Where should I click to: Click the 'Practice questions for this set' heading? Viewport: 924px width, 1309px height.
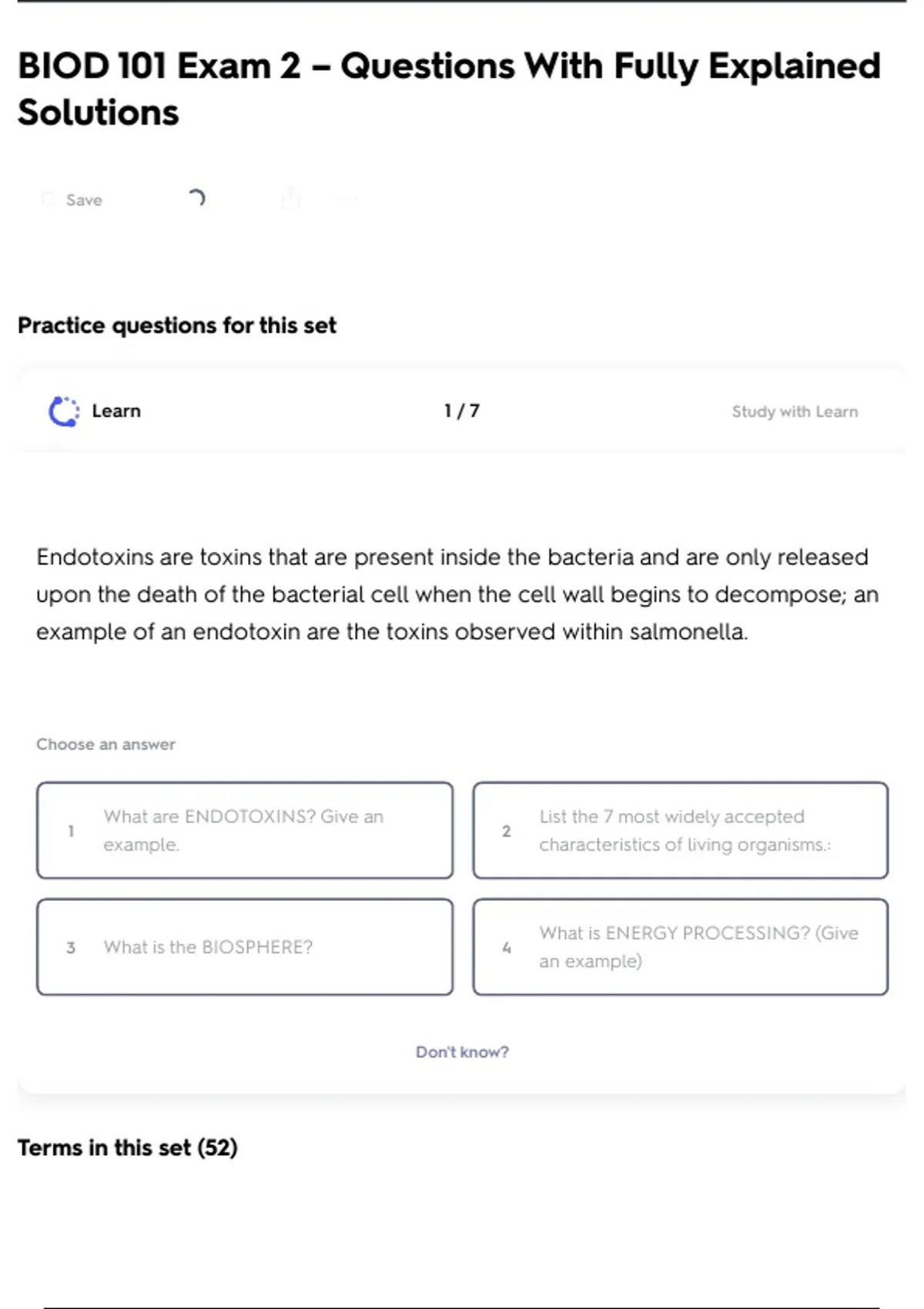click(177, 326)
